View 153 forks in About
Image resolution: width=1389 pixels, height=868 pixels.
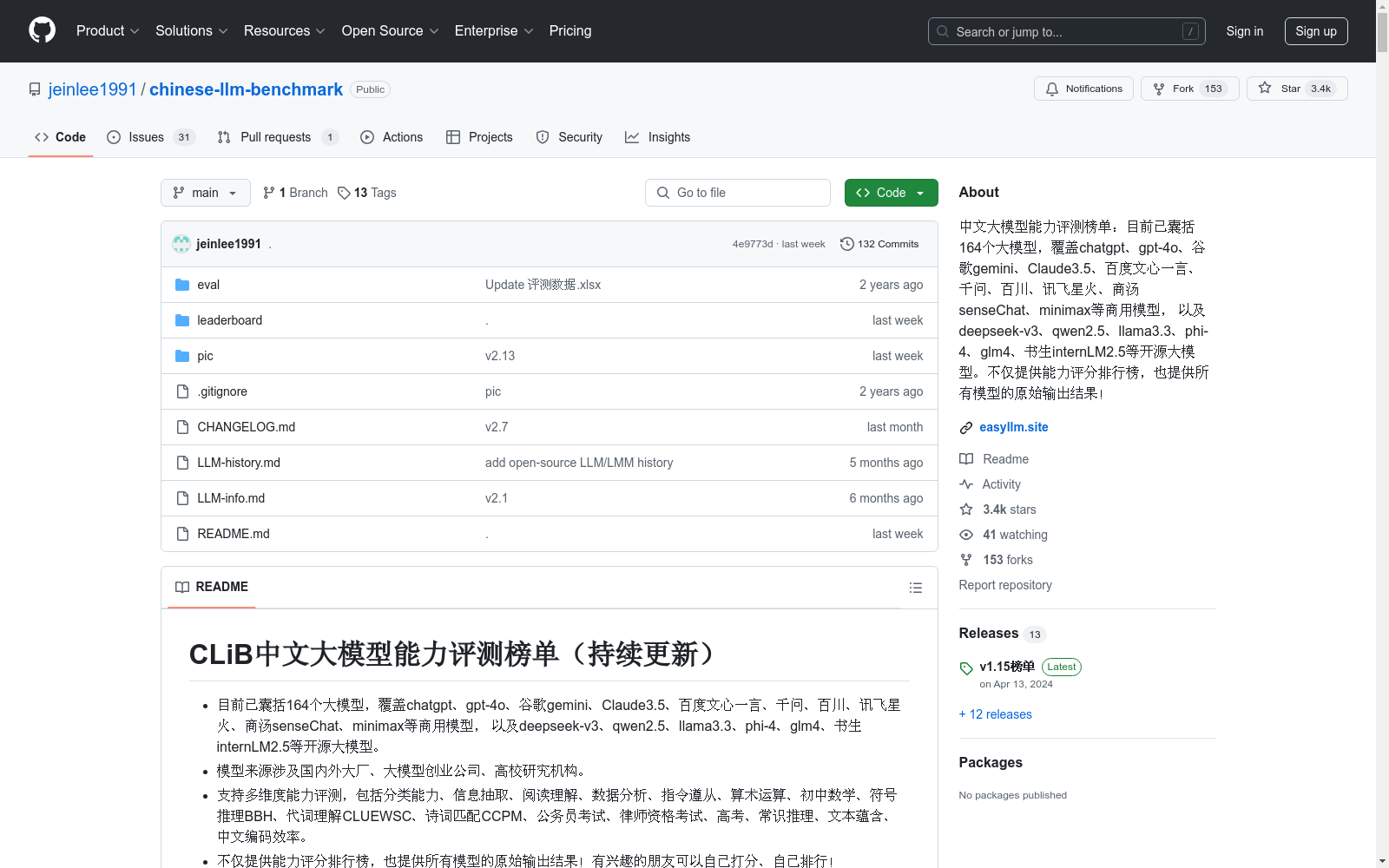[x=996, y=560]
